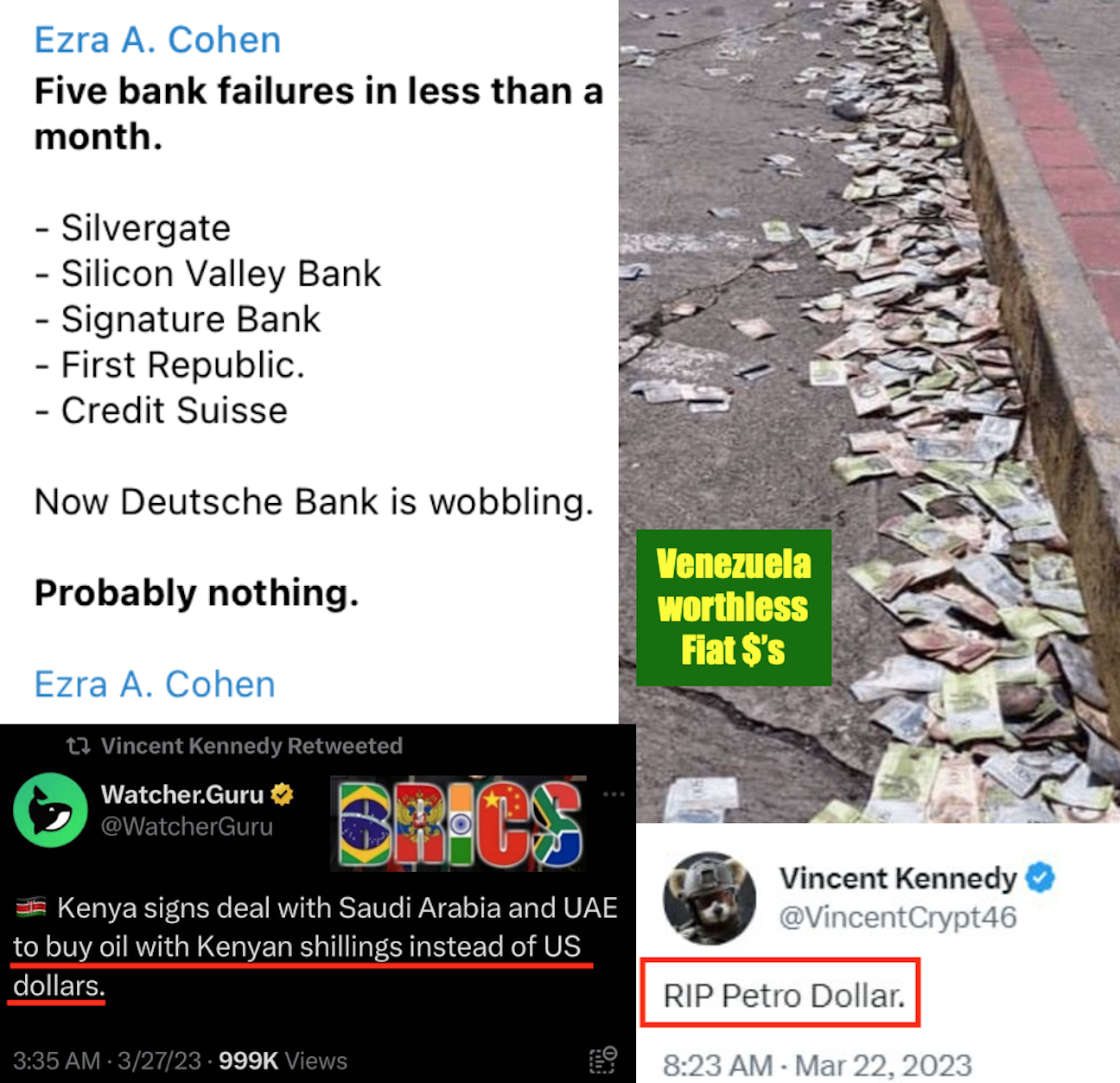
Task: Click the BRICS flags image
Action: coord(460,823)
